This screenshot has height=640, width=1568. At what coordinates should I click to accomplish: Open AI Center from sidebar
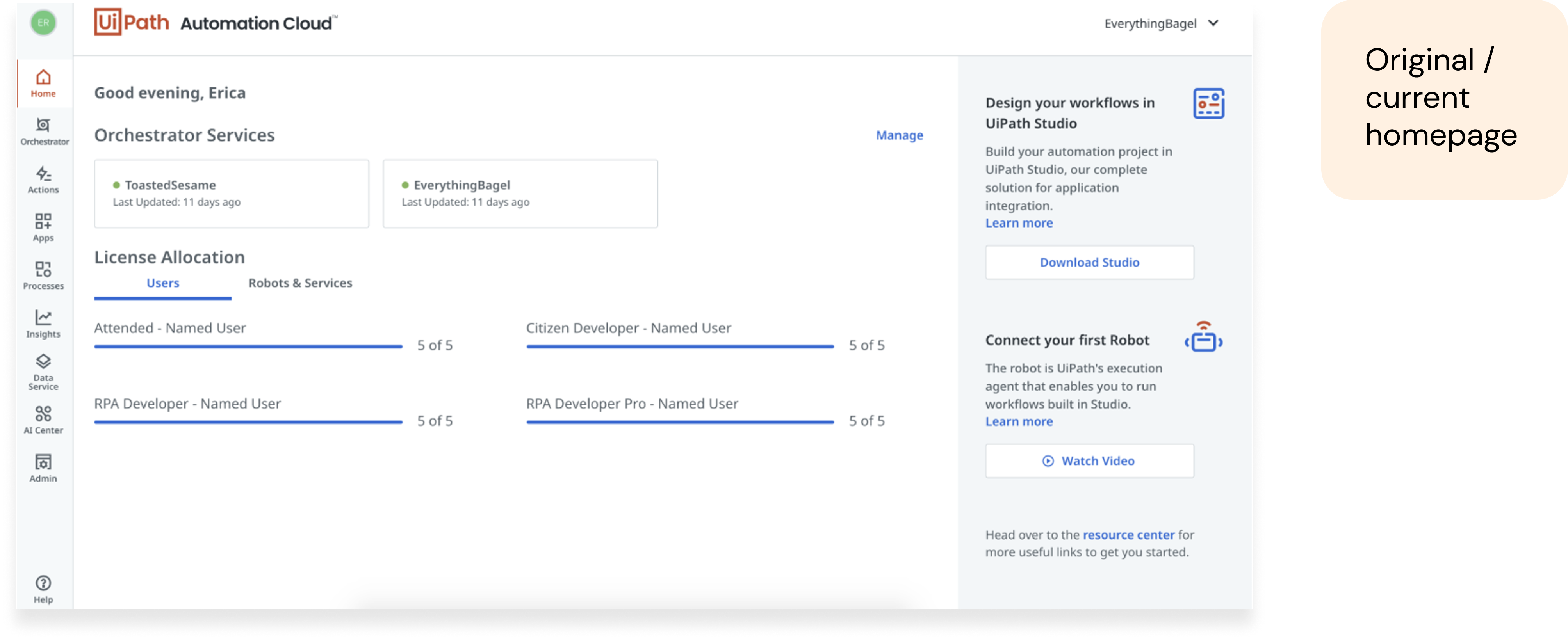43,414
